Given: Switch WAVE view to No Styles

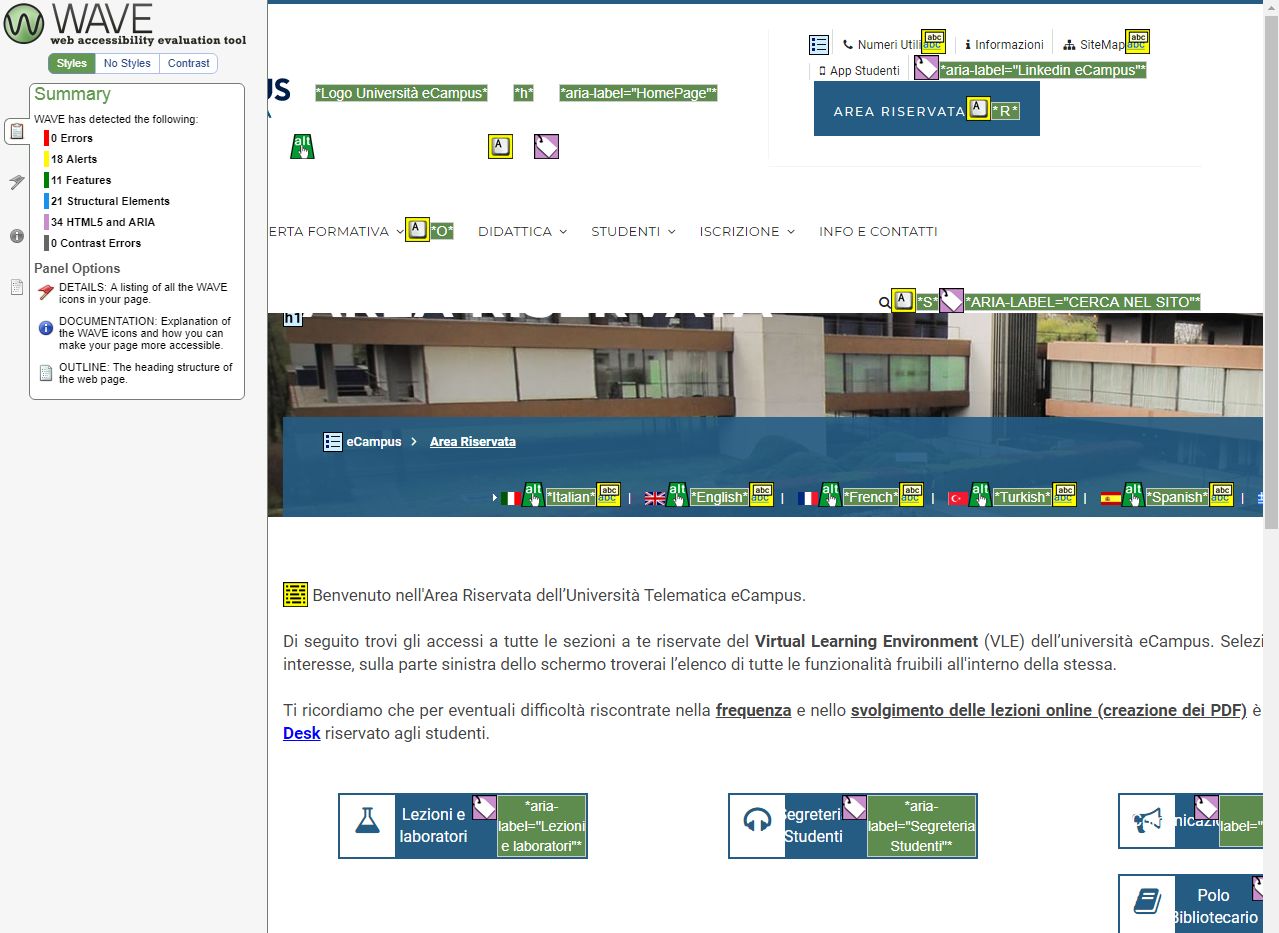Looking at the screenshot, I should 127,63.
